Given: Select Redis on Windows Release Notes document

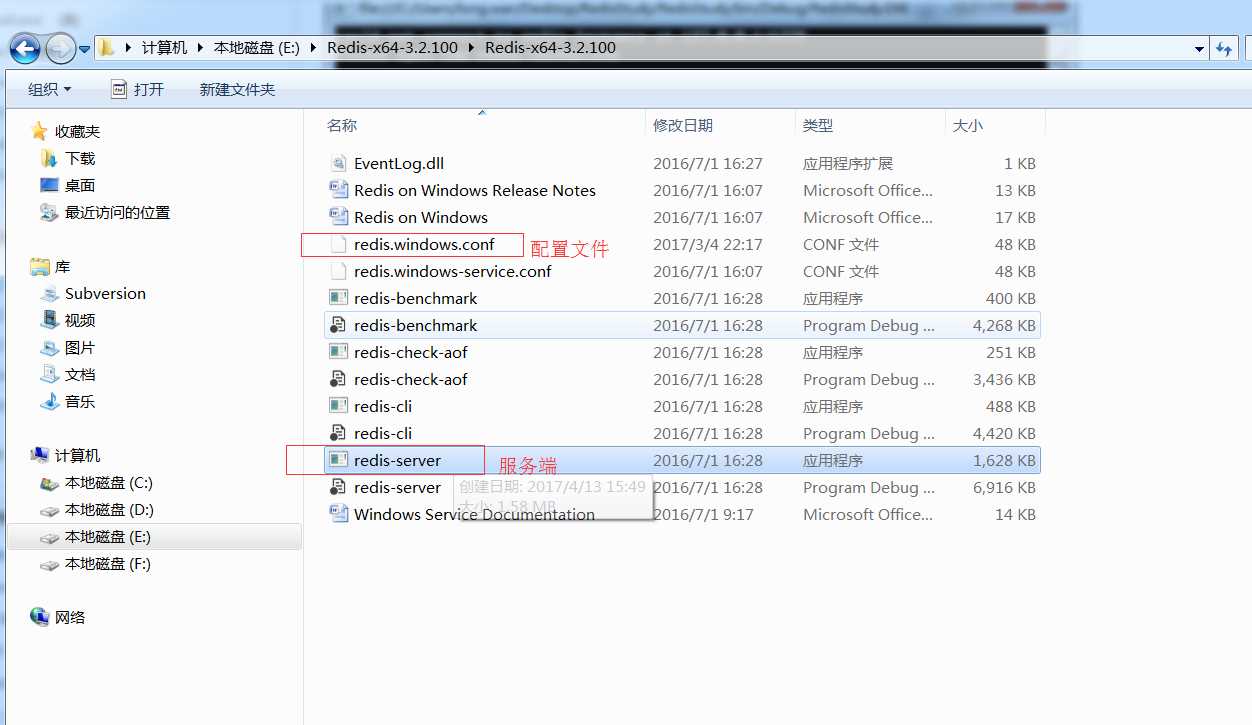Looking at the screenshot, I should coord(474,190).
